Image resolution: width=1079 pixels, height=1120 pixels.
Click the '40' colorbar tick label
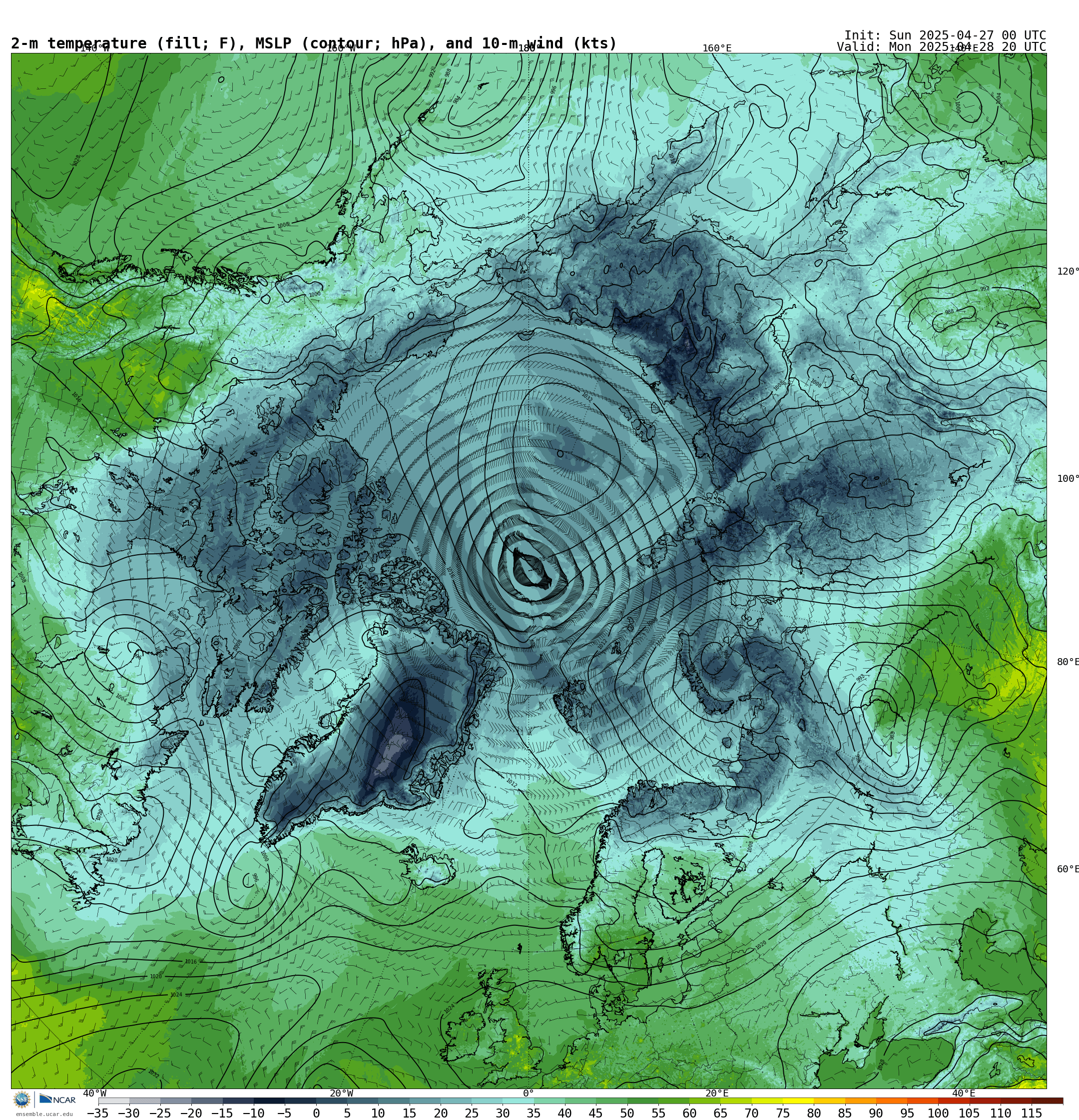click(564, 1113)
